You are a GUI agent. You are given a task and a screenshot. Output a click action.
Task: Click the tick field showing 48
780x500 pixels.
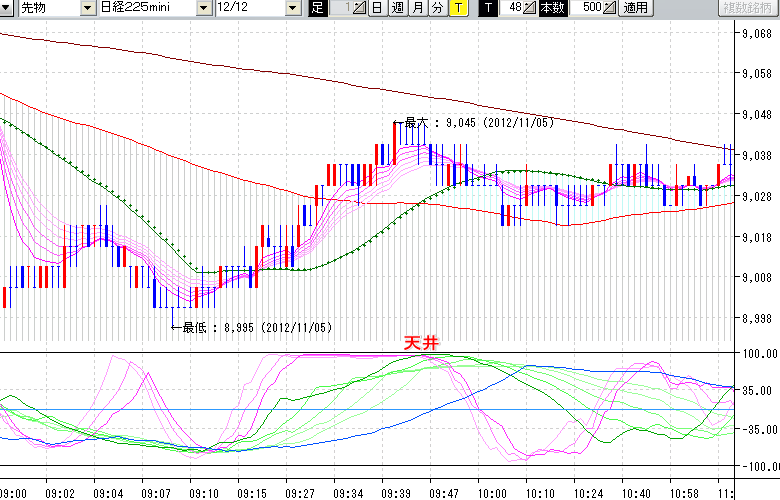[510, 8]
